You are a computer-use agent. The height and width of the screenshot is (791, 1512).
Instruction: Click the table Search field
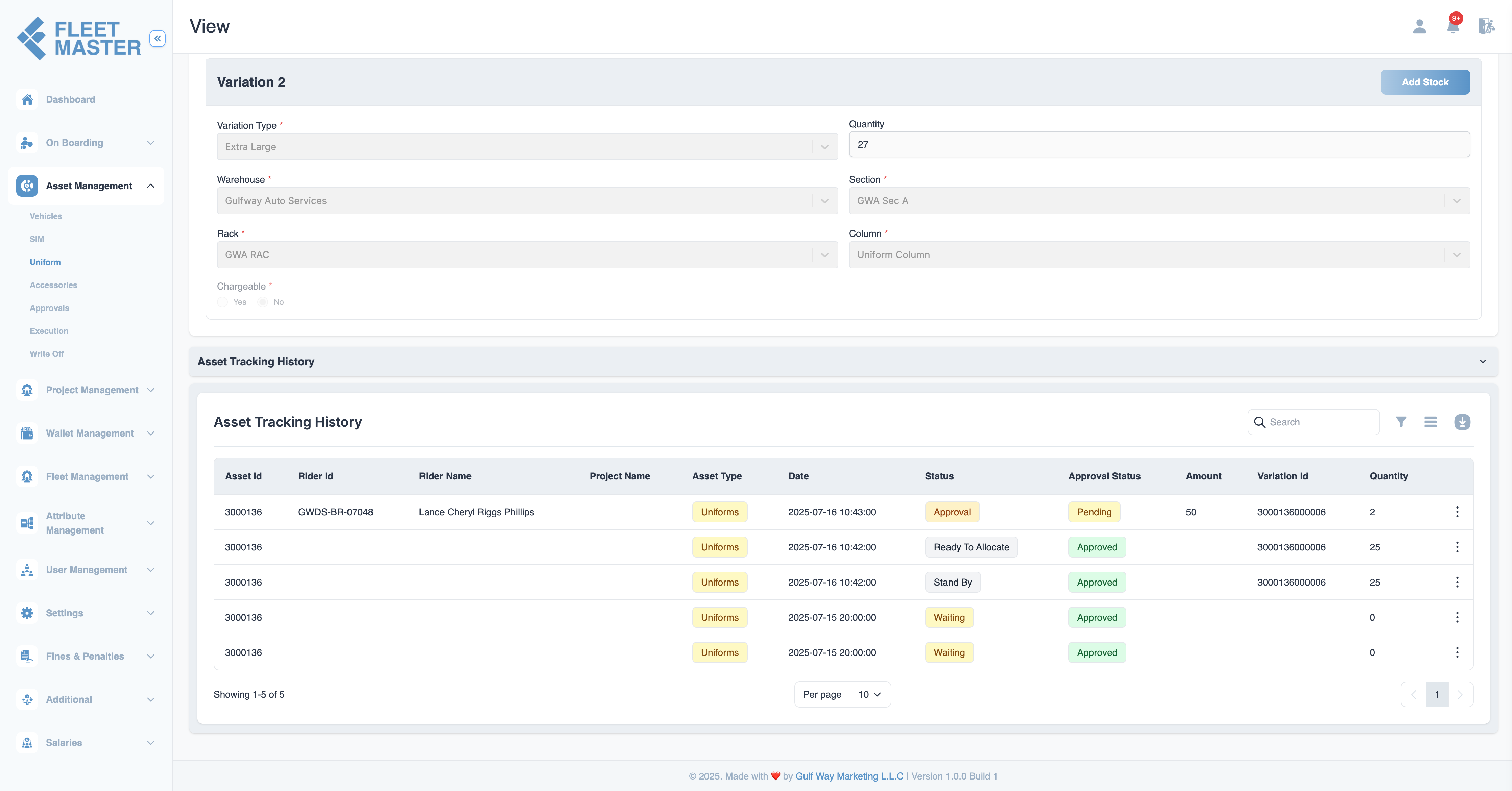pyautogui.click(x=1314, y=422)
